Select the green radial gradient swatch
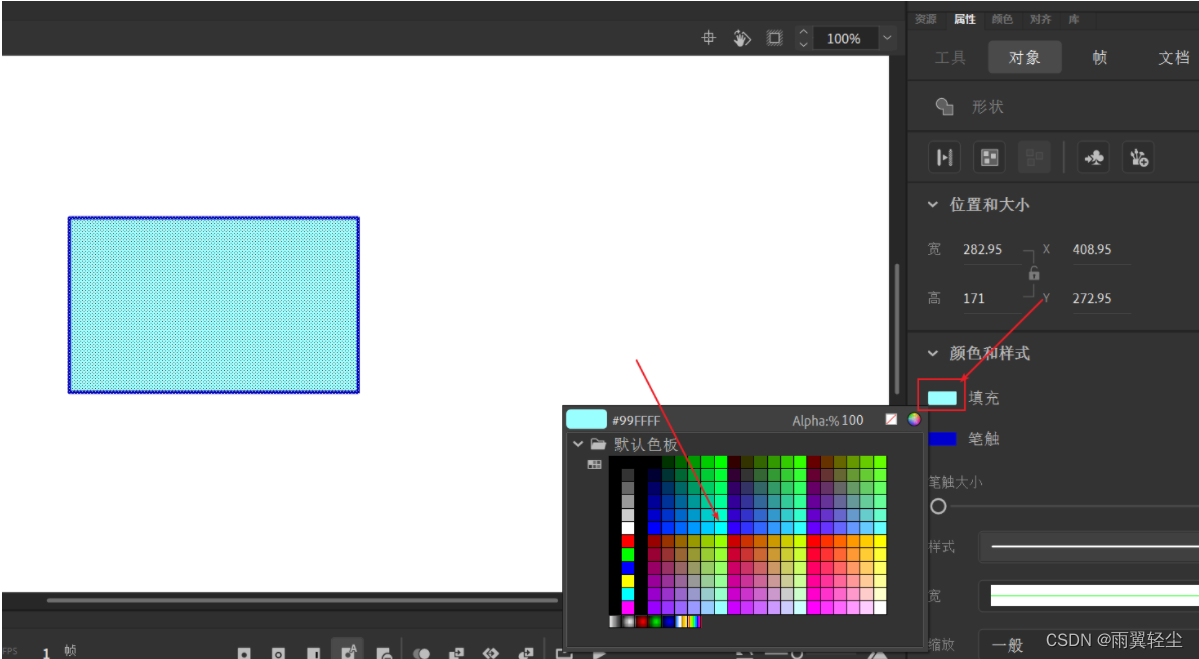 (x=655, y=622)
